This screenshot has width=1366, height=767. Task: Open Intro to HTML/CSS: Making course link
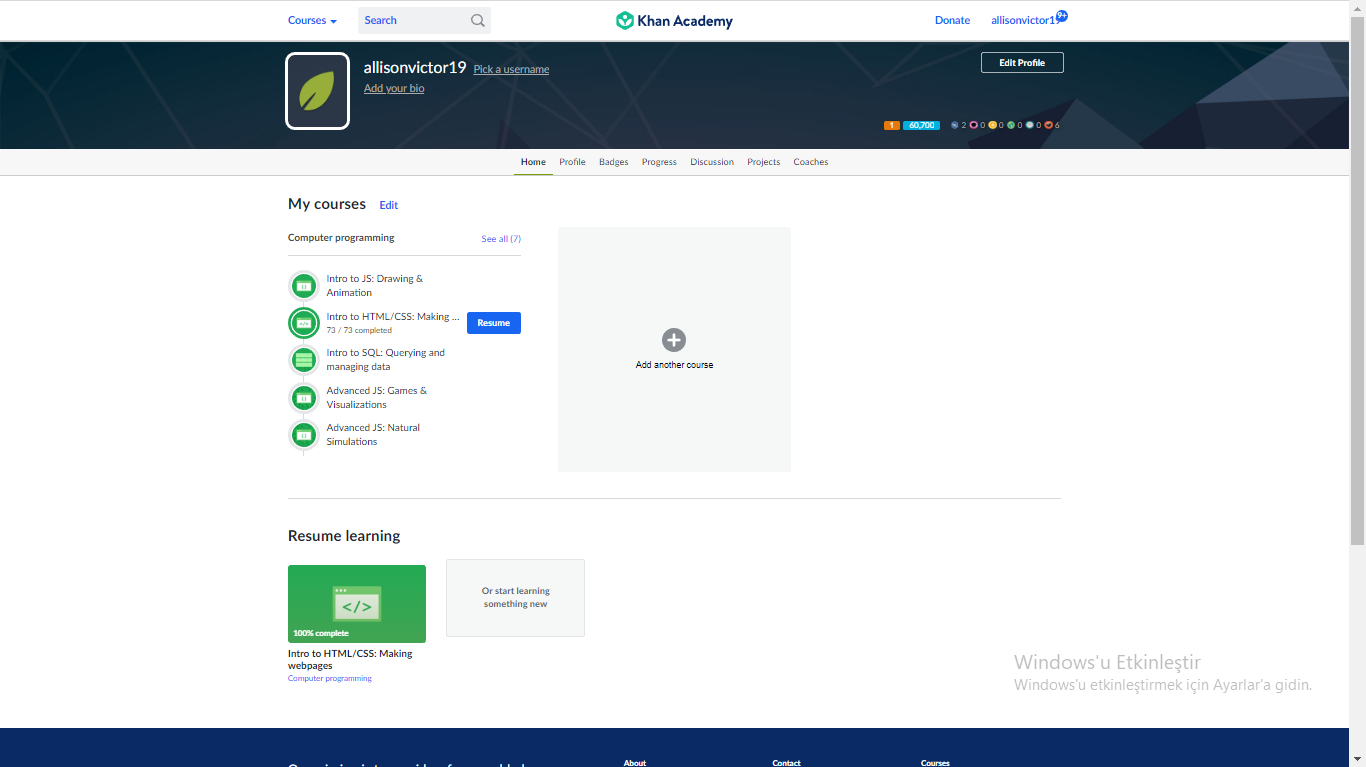[393, 317]
